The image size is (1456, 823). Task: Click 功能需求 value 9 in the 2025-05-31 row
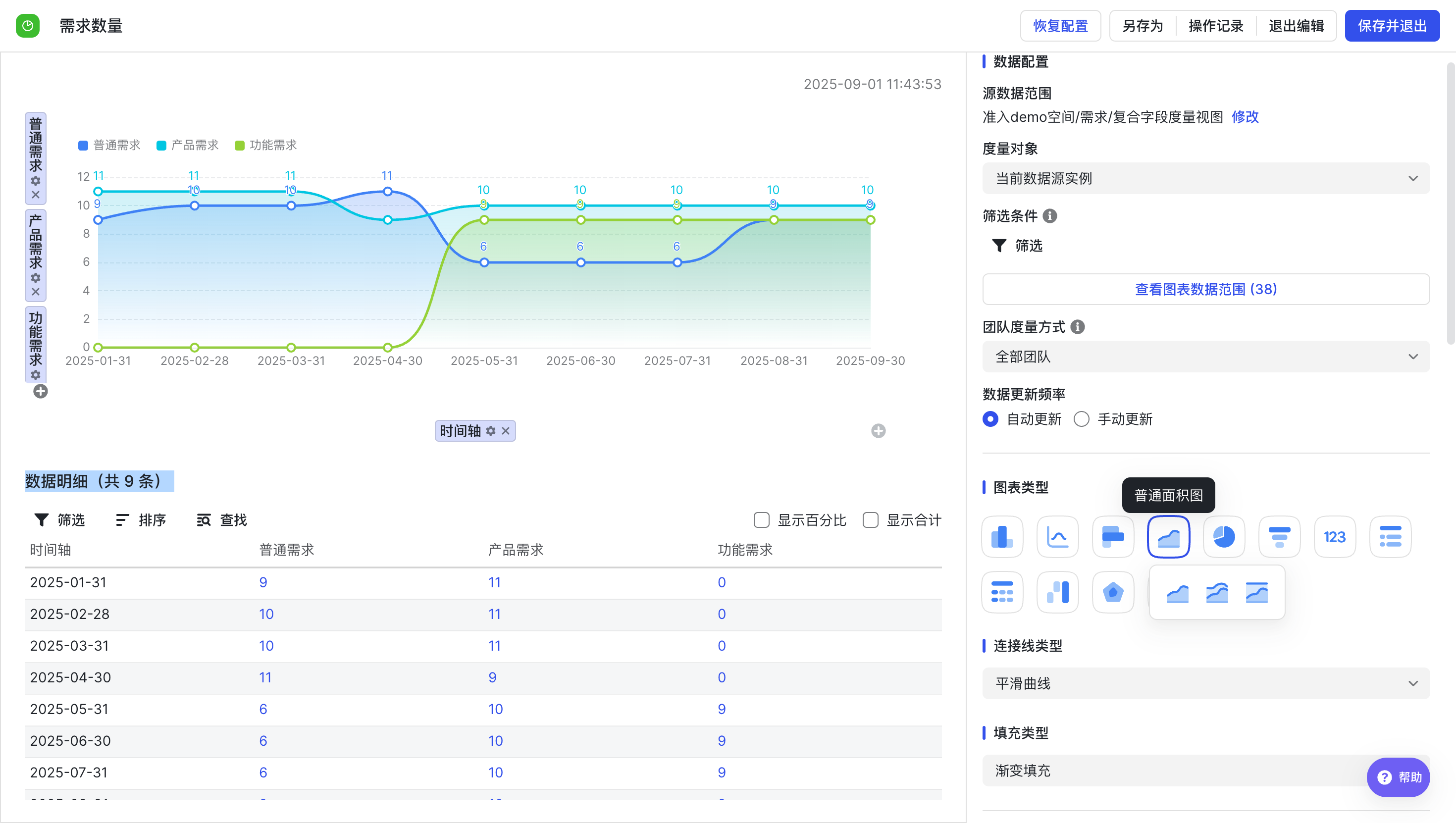click(x=722, y=709)
